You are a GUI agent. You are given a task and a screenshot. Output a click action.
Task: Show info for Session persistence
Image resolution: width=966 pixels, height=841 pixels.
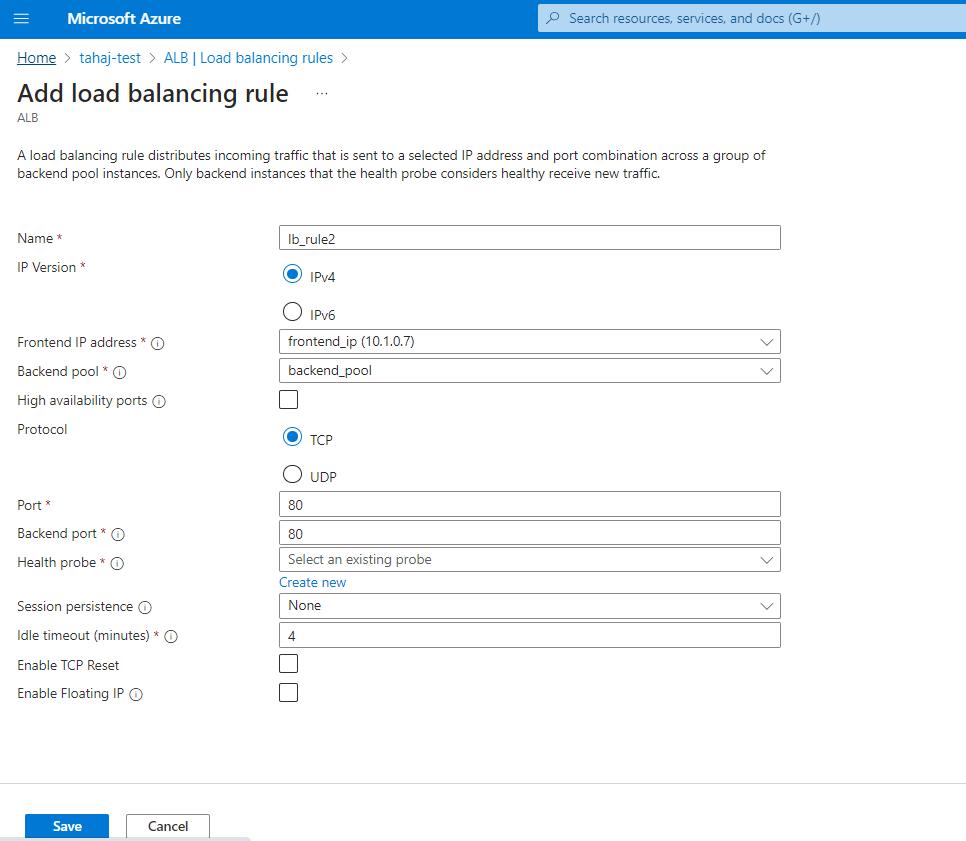pos(145,607)
